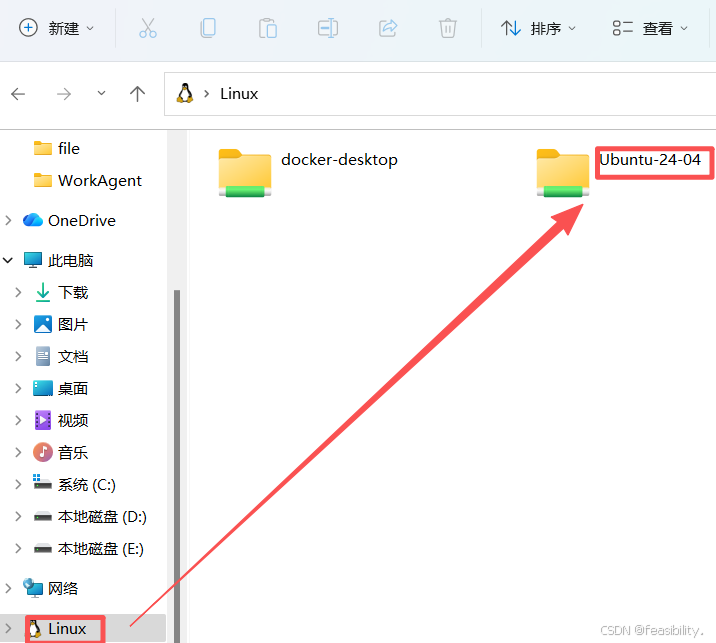Expand the Linux tree node

[x=8, y=629]
